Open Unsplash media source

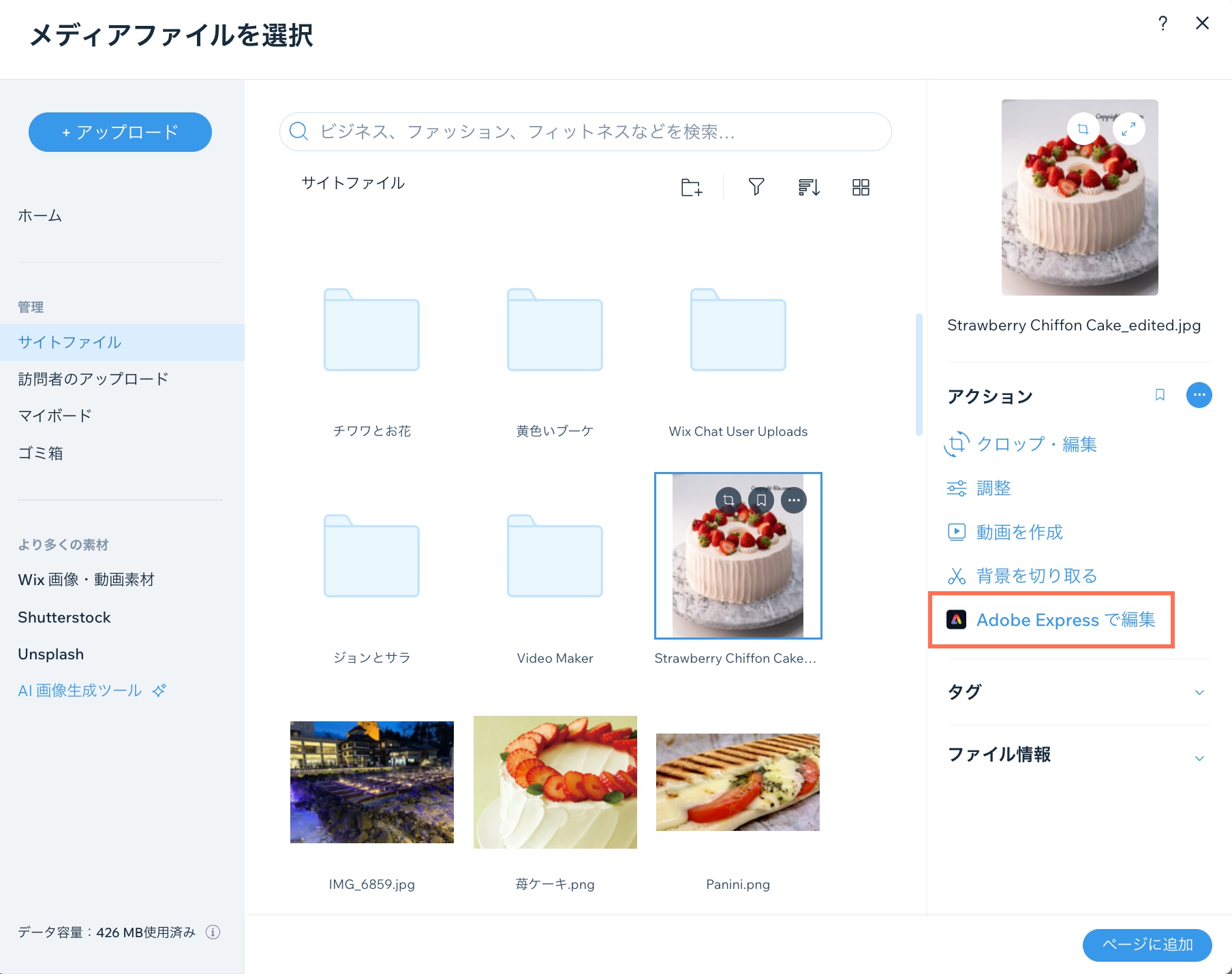pyautogui.click(x=51, y=655)
